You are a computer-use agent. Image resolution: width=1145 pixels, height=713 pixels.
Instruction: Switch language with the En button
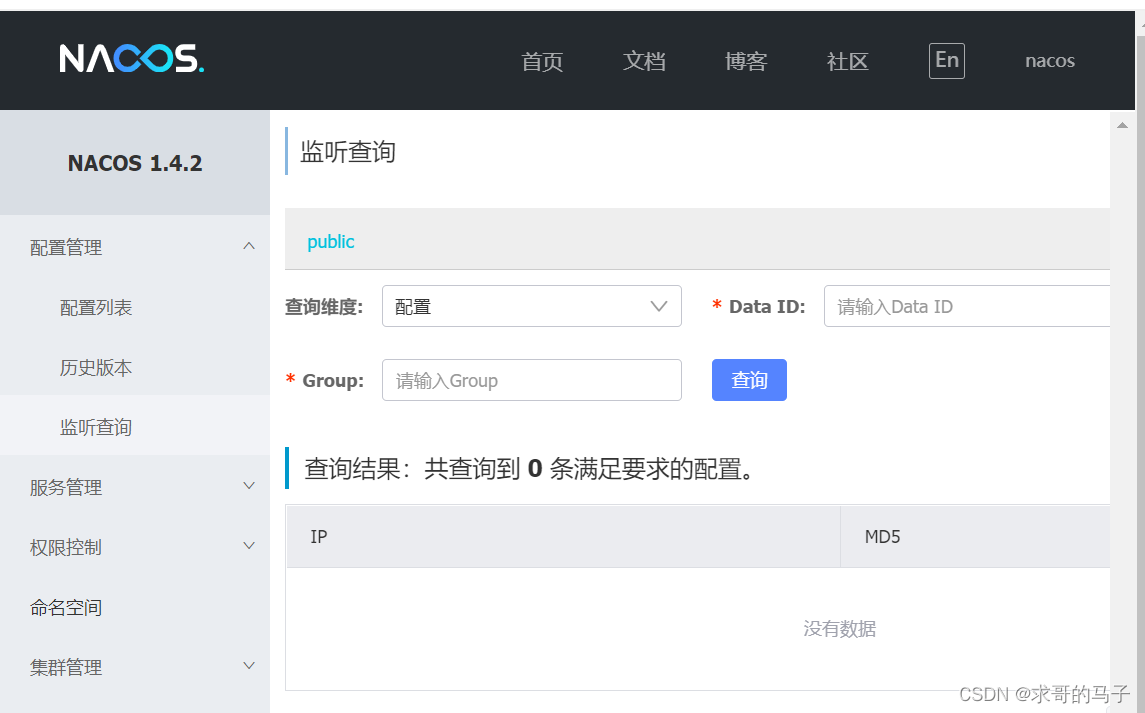(946, 61)
